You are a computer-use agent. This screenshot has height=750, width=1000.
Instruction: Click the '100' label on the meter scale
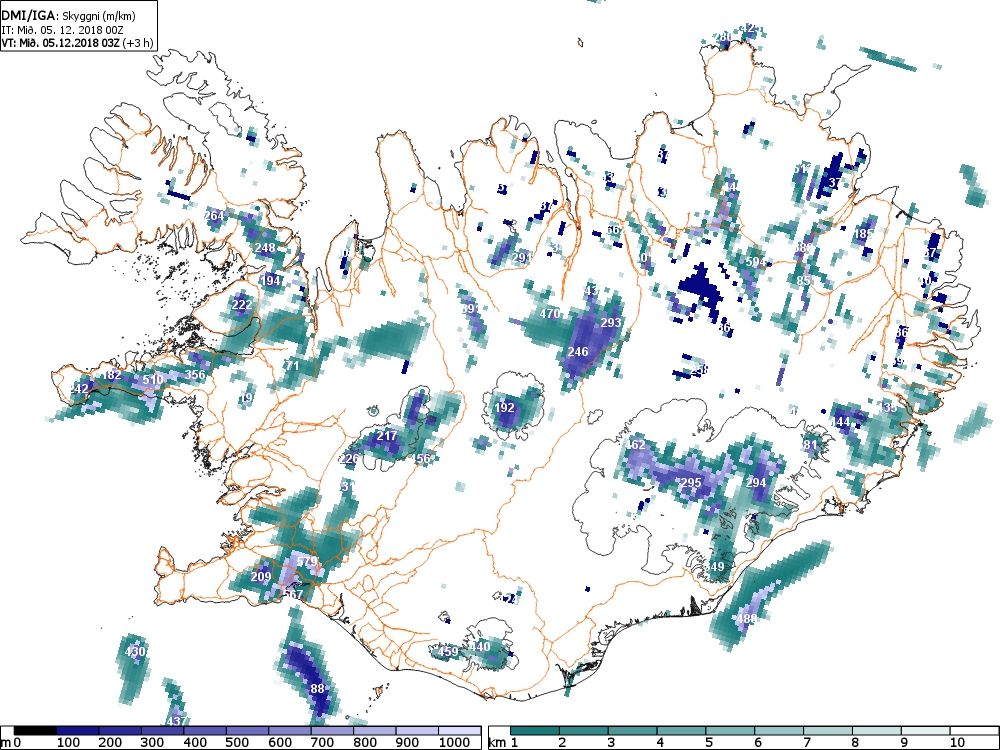click(68, 743)
